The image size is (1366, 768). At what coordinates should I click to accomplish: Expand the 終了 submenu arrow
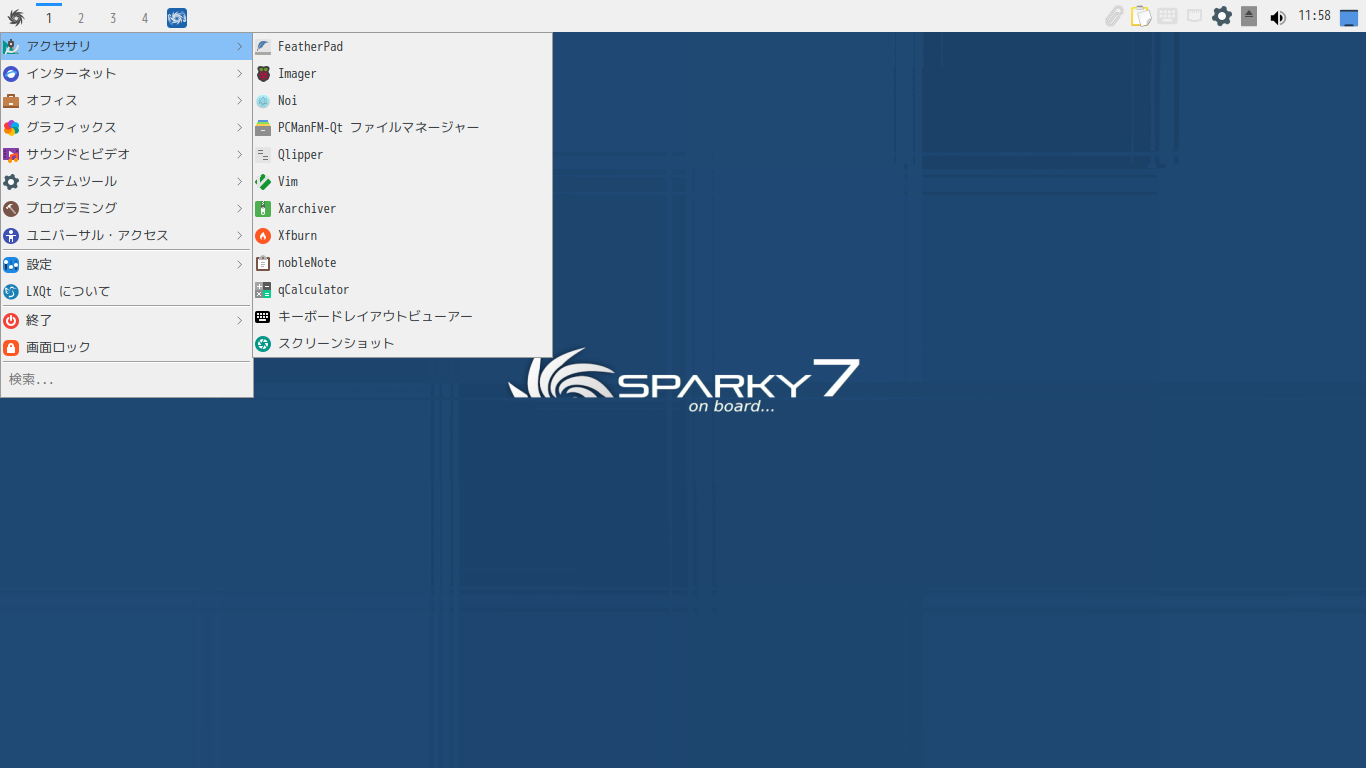(240, 321)
